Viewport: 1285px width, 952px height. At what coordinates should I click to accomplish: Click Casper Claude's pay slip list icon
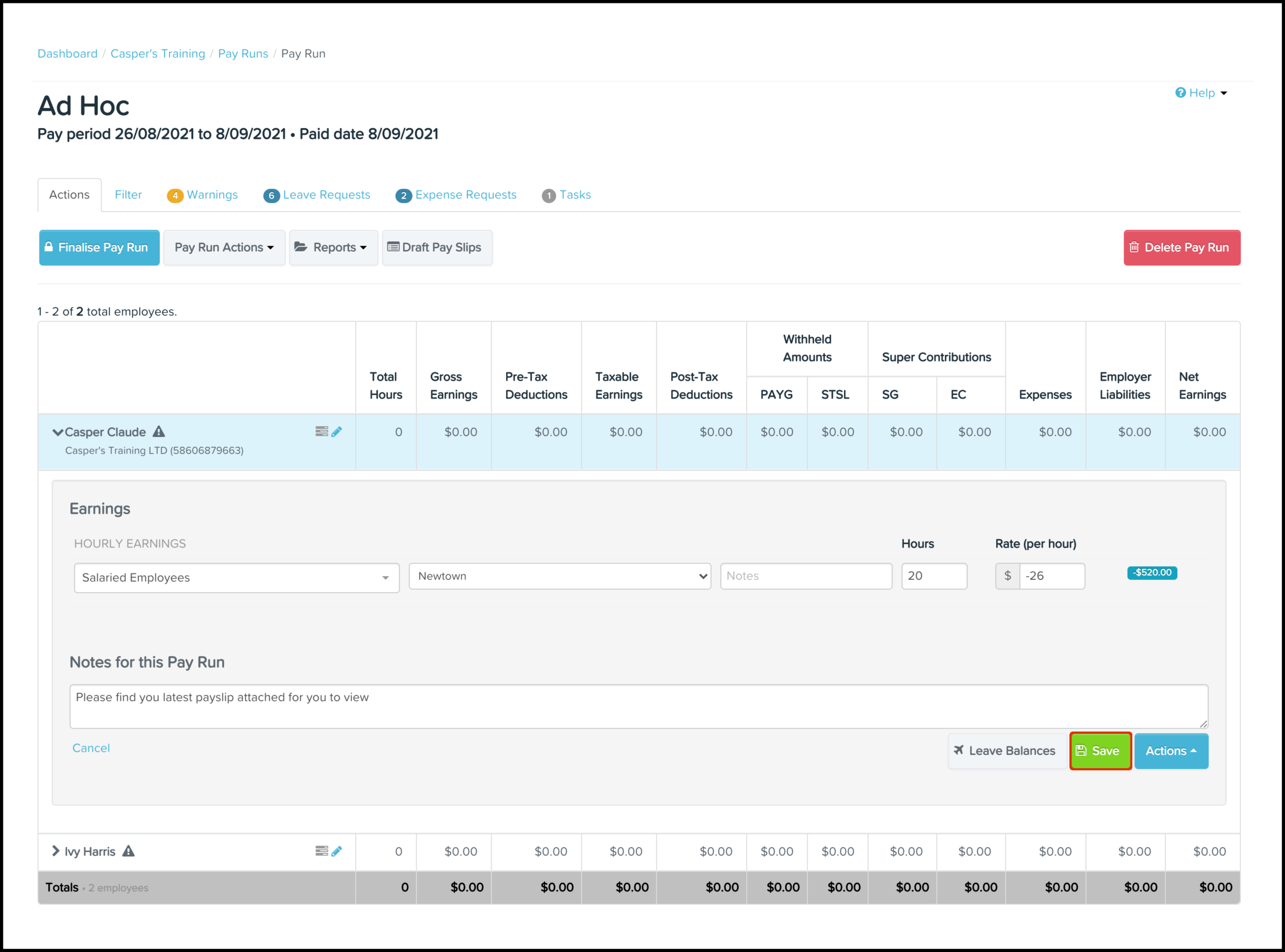tap(321, 432)
